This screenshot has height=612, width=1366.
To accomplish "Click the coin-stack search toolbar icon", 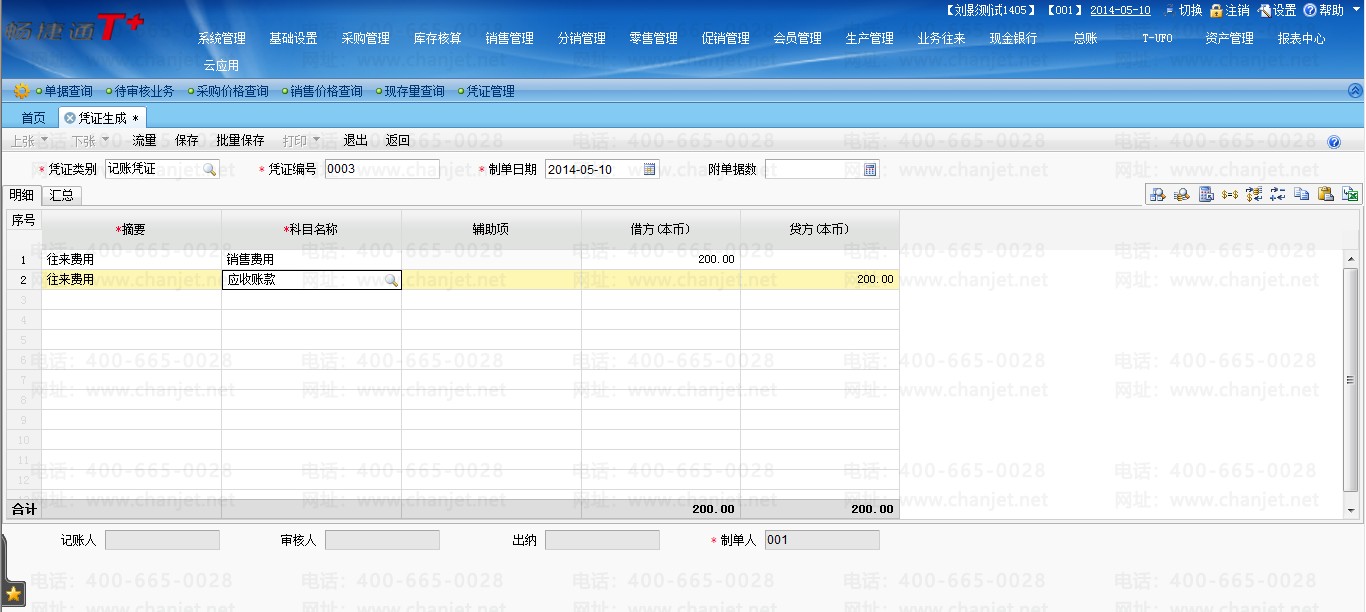I will [1181, 195].
